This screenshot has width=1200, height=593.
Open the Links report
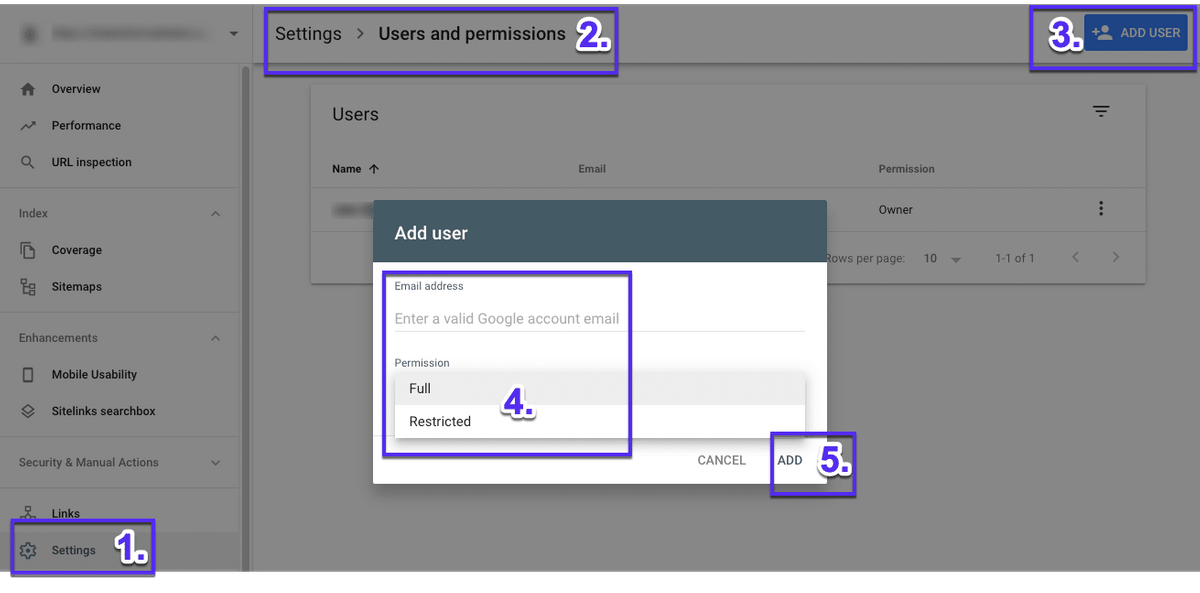(65, 514)
